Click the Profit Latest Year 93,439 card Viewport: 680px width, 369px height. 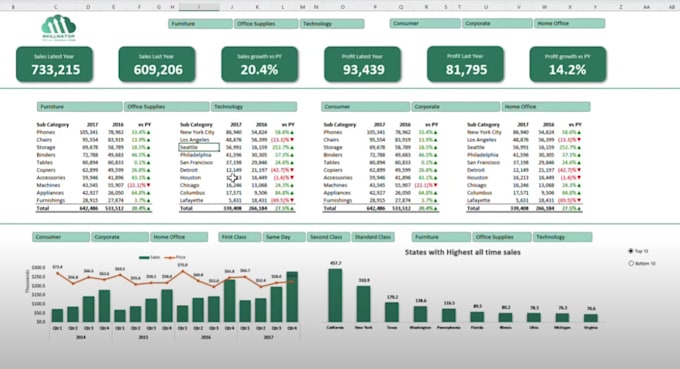tap(363, 64)
